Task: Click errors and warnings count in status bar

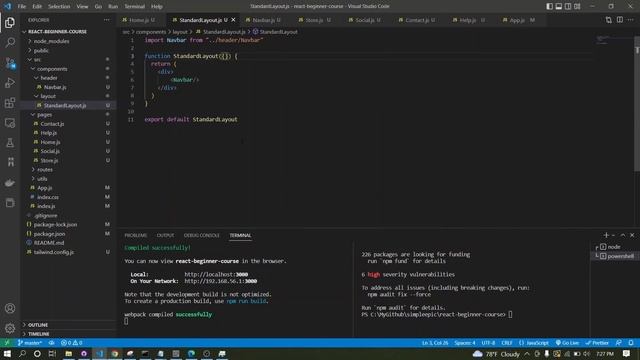Action: point(72,343)
